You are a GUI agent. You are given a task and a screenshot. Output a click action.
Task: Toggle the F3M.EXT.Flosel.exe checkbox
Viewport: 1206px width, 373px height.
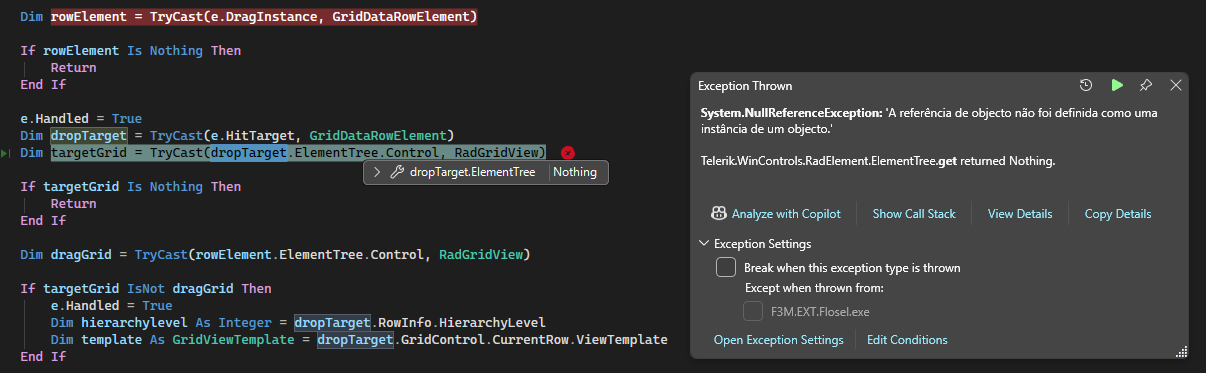pyautogui.click(x=754, y=312)
